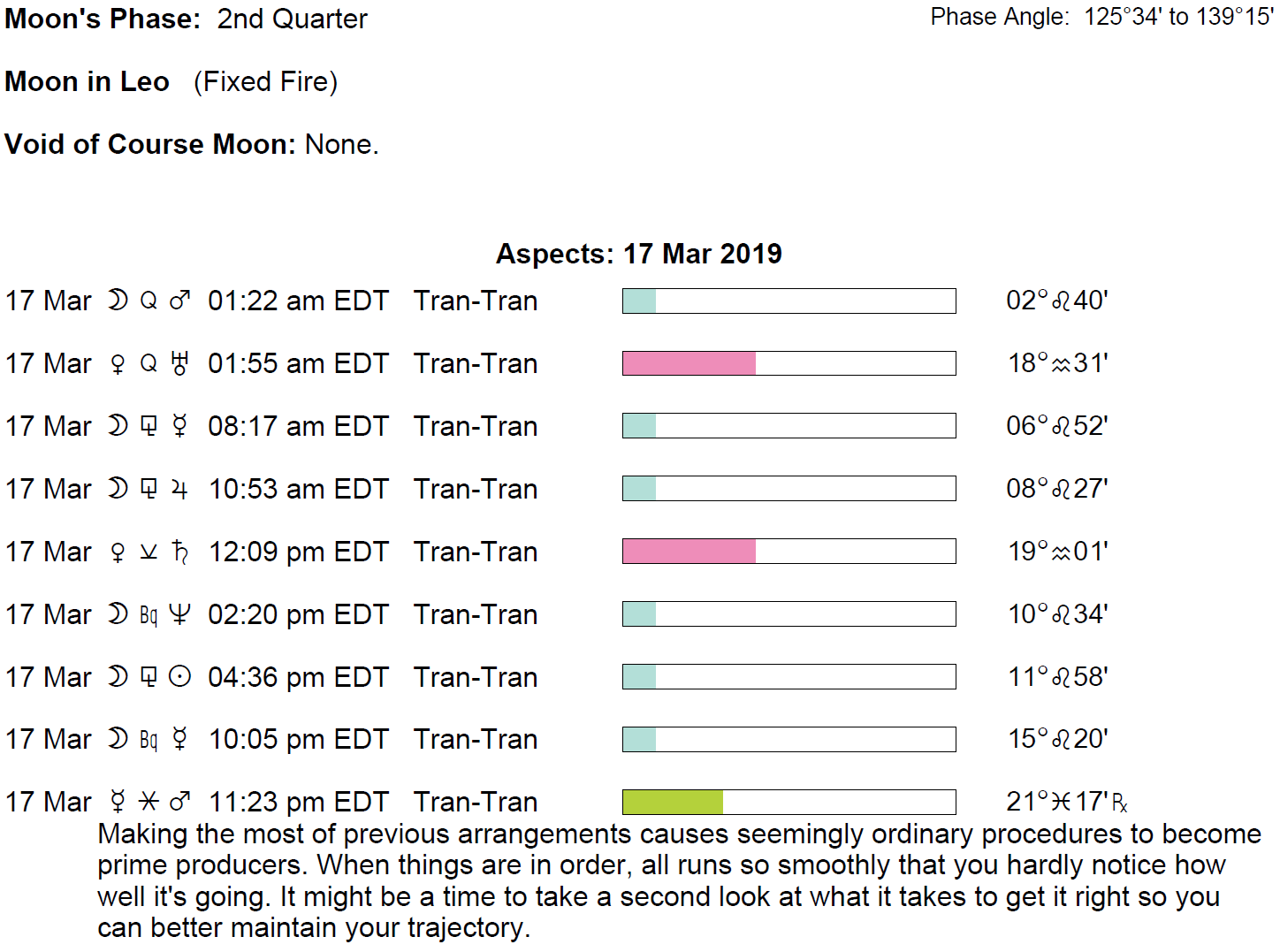Click the green progress bar for Mercury sextile Mars
The height and width of the screenshot is (952, 1280).
(x=673, y=802)
